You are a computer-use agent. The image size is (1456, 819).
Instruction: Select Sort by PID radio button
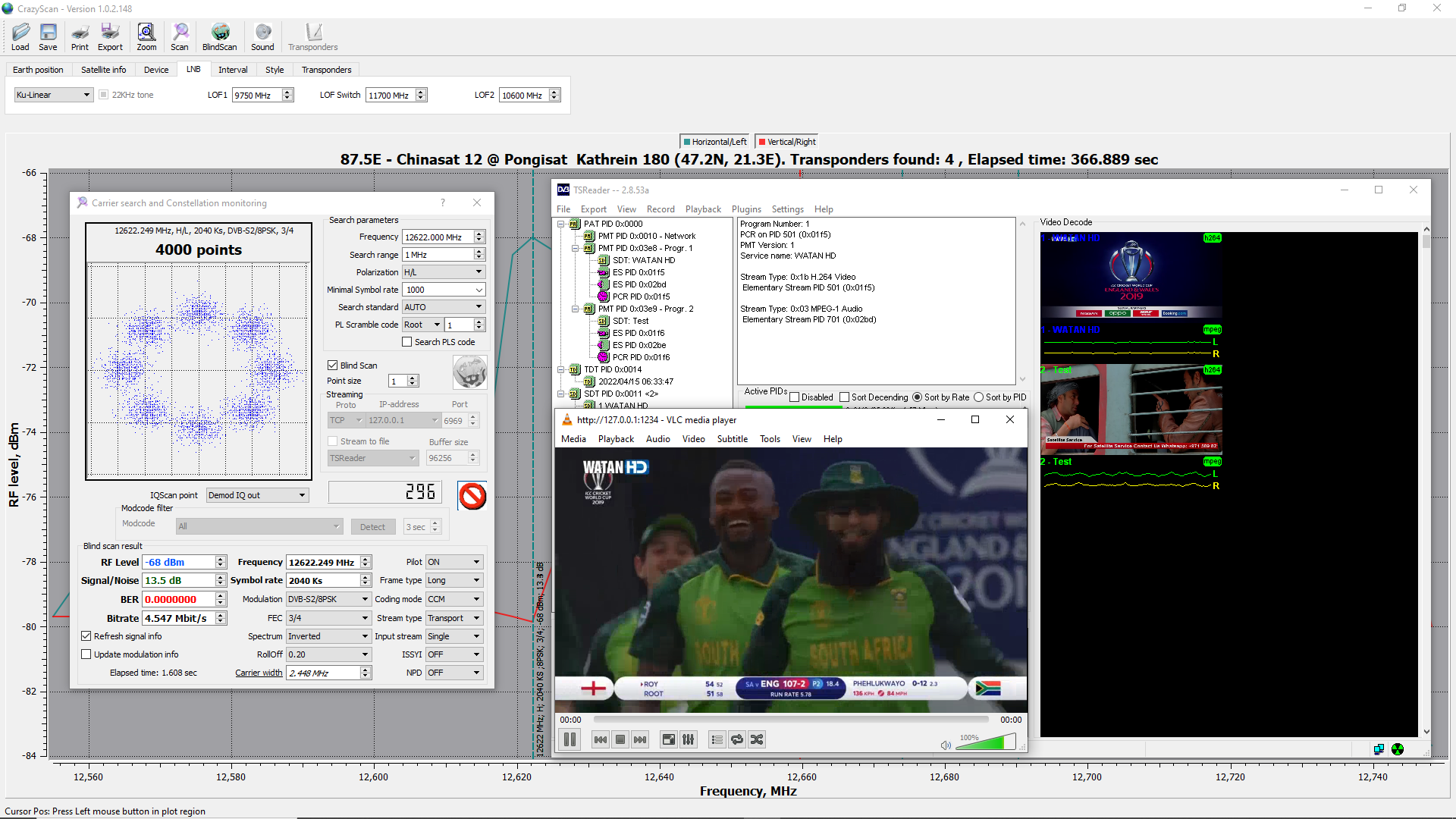pos(979,397)
